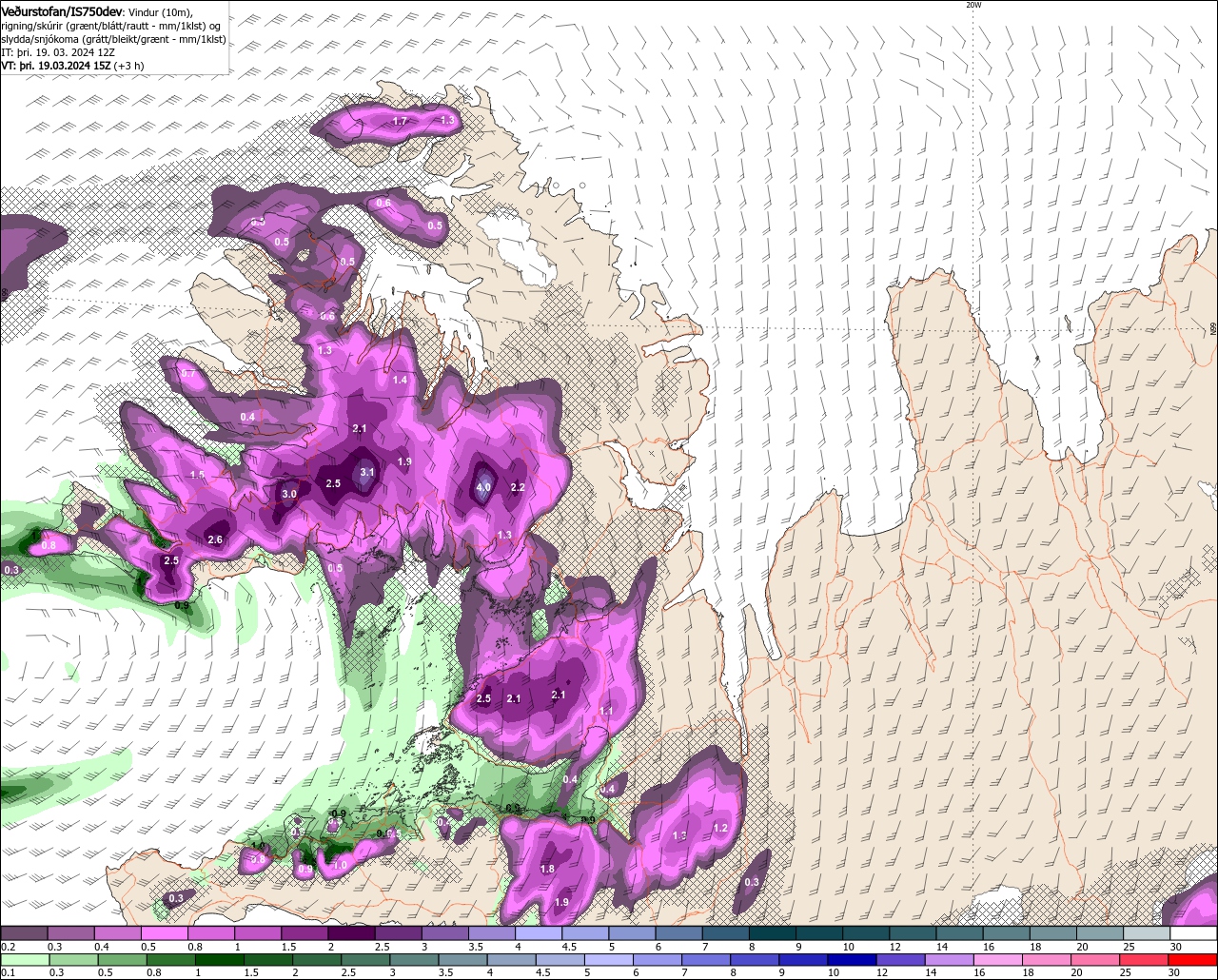The image size is (1218, 980).
Task: Select the medium green 0.5 swatch in rain legend
Action: (x=122, y=959)
